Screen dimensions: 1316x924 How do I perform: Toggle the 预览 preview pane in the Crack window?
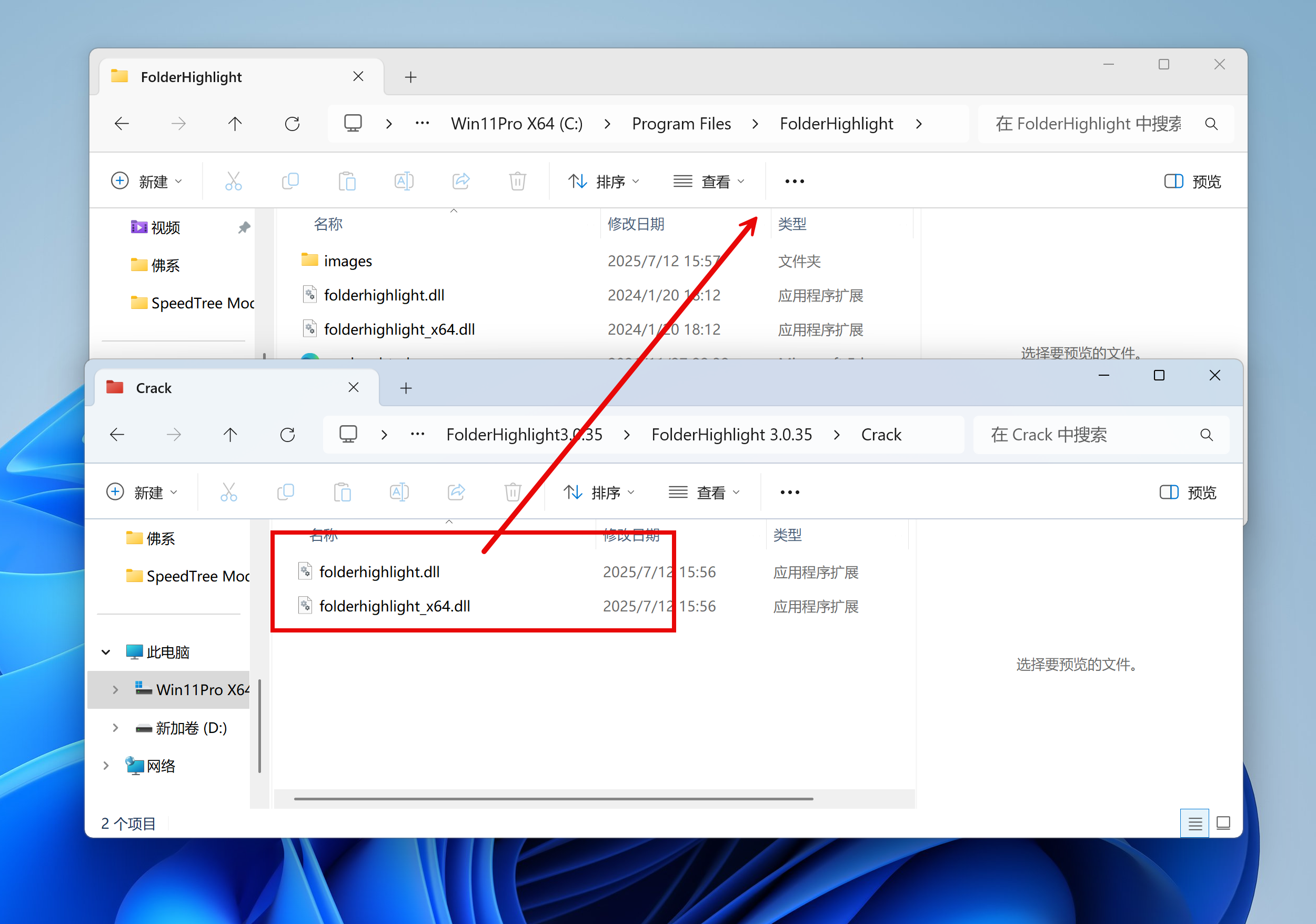[x=1188, y=493]
